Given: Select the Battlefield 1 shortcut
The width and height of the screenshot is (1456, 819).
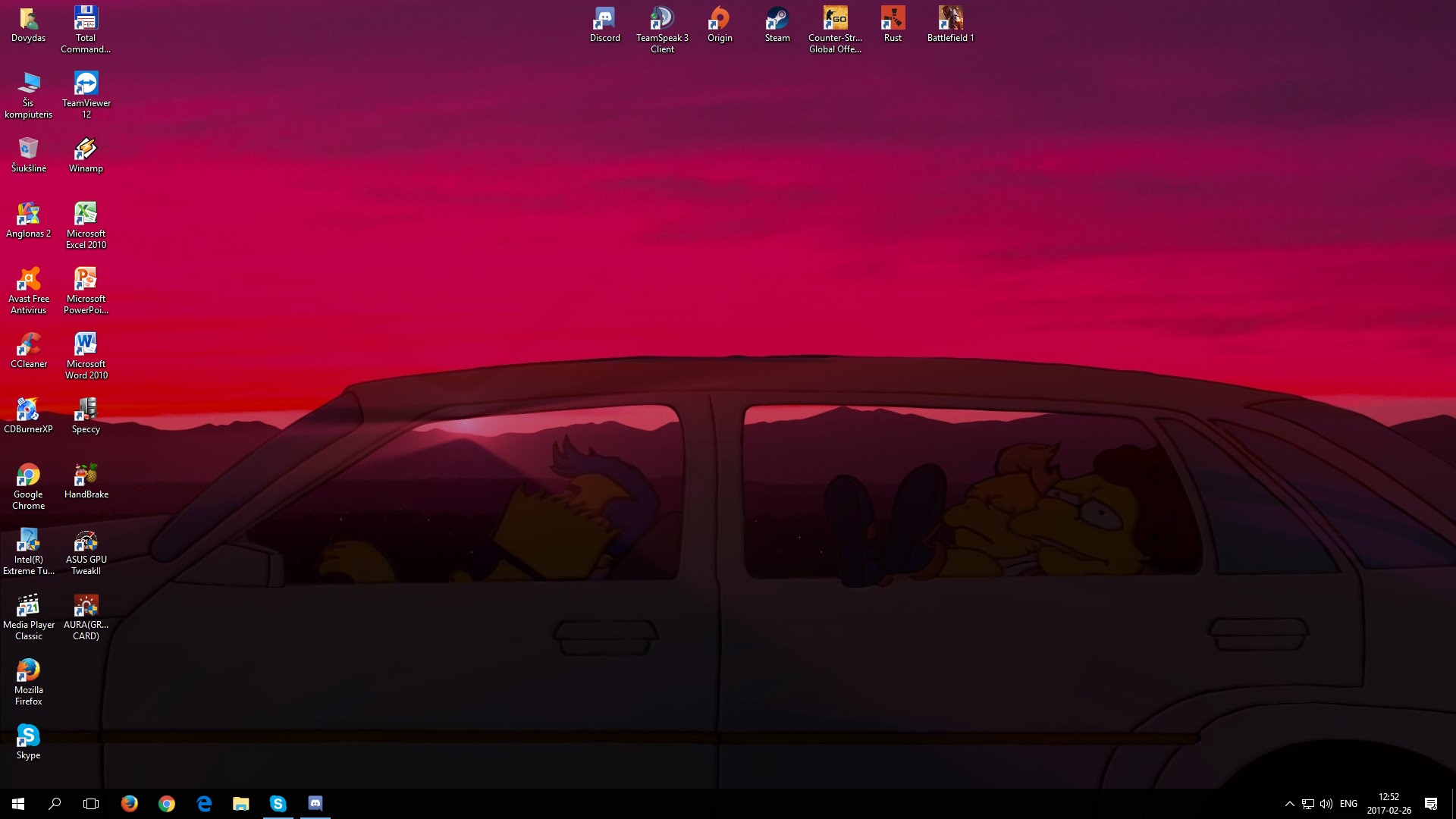Looking at the screenshot, I should pyautogui.click(x=950, y=25).
